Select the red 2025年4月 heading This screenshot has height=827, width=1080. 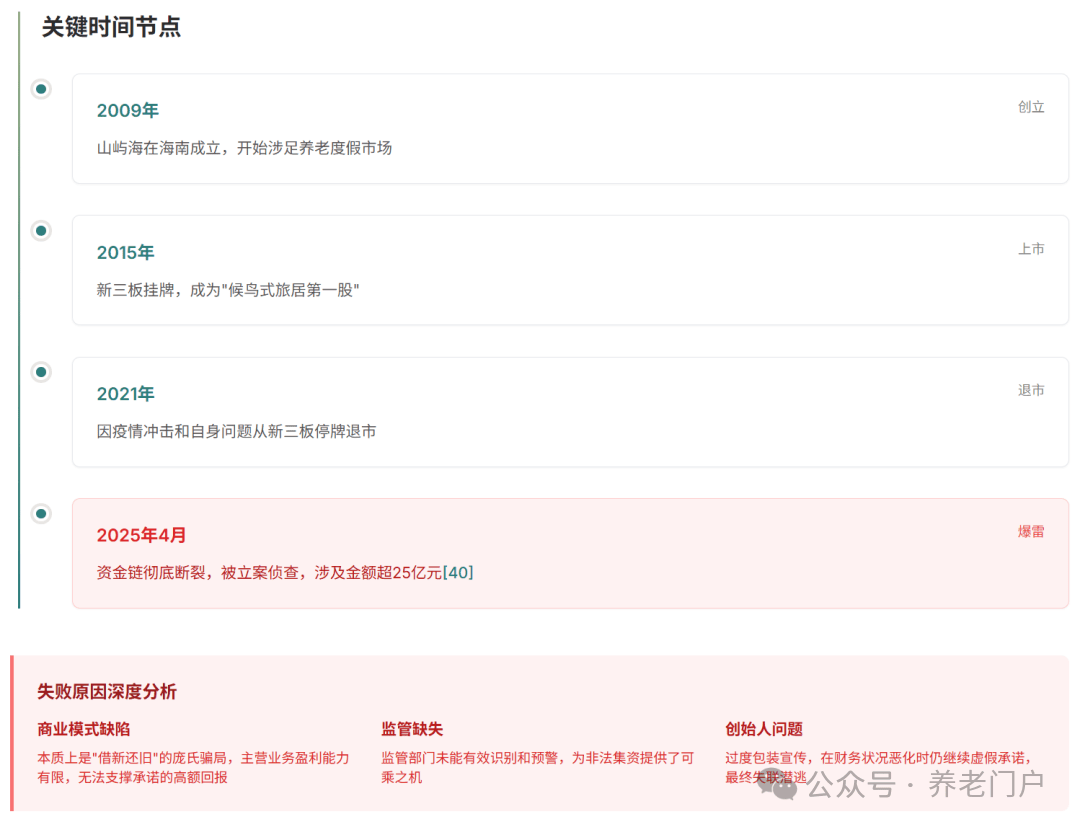point(142,536)
